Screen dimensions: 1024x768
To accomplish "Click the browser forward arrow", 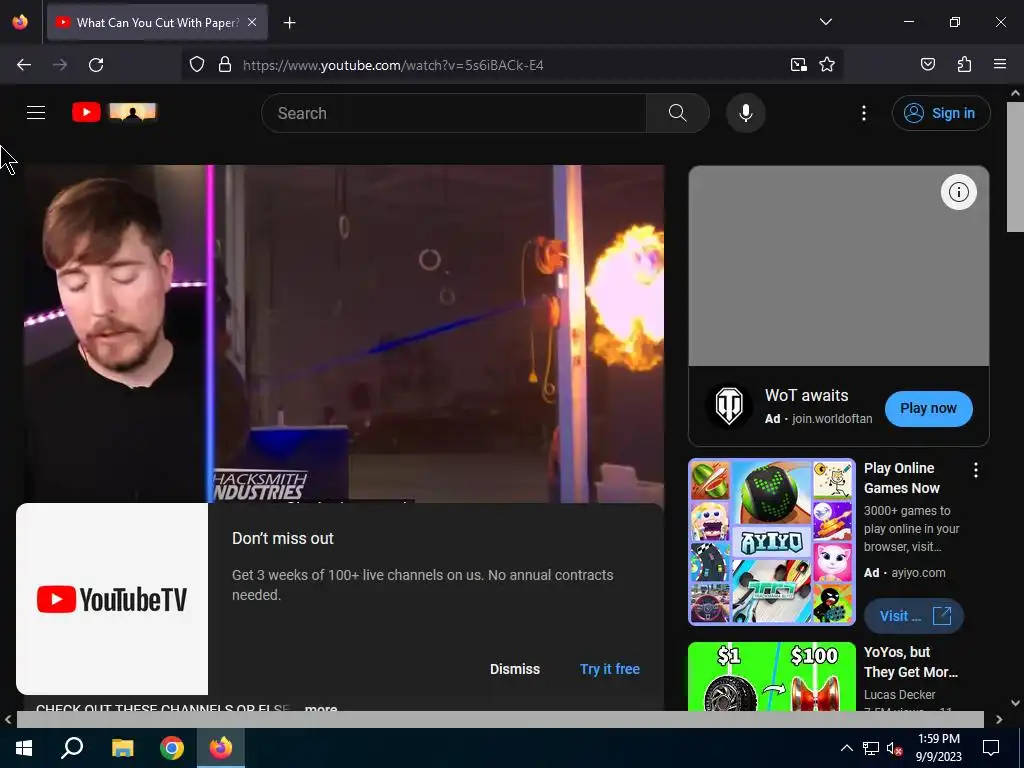I will tap(60, 65).
